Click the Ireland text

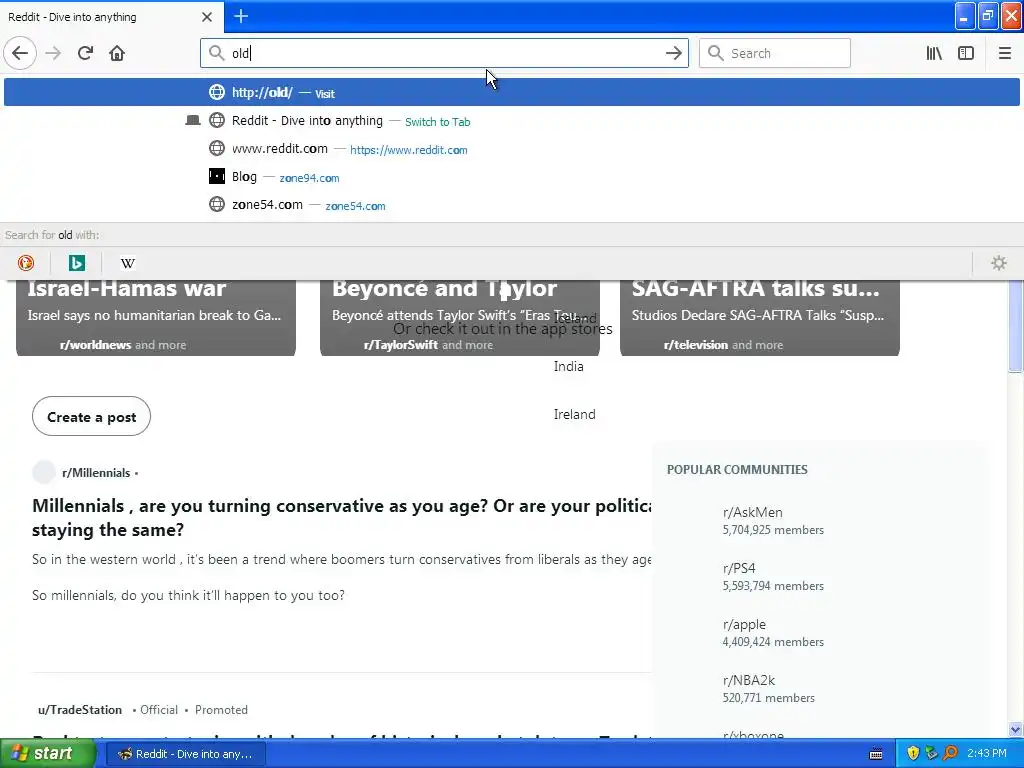(x=574, y=414)
